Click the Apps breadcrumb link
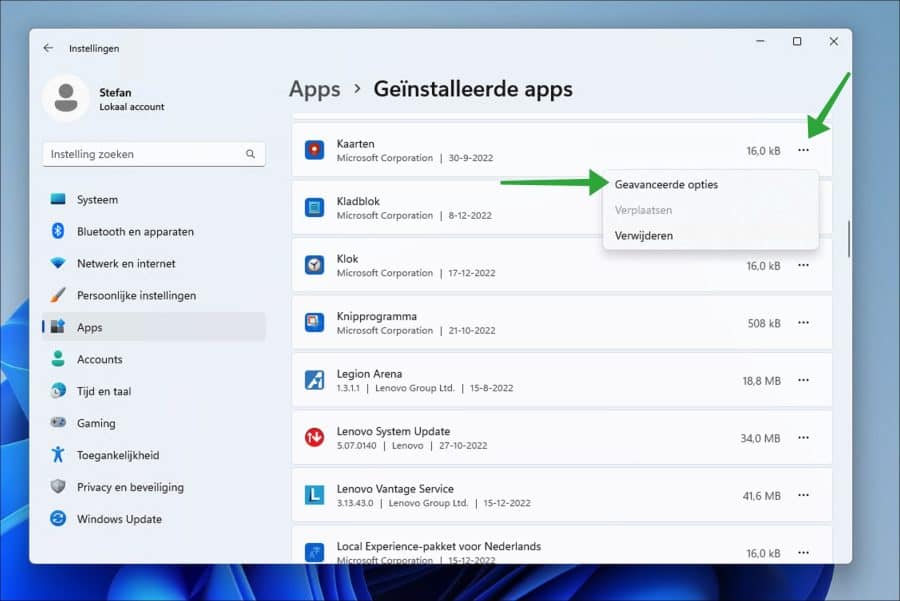Image resolution: width=900 pixels, height=601 pixels. click(315, 89)
